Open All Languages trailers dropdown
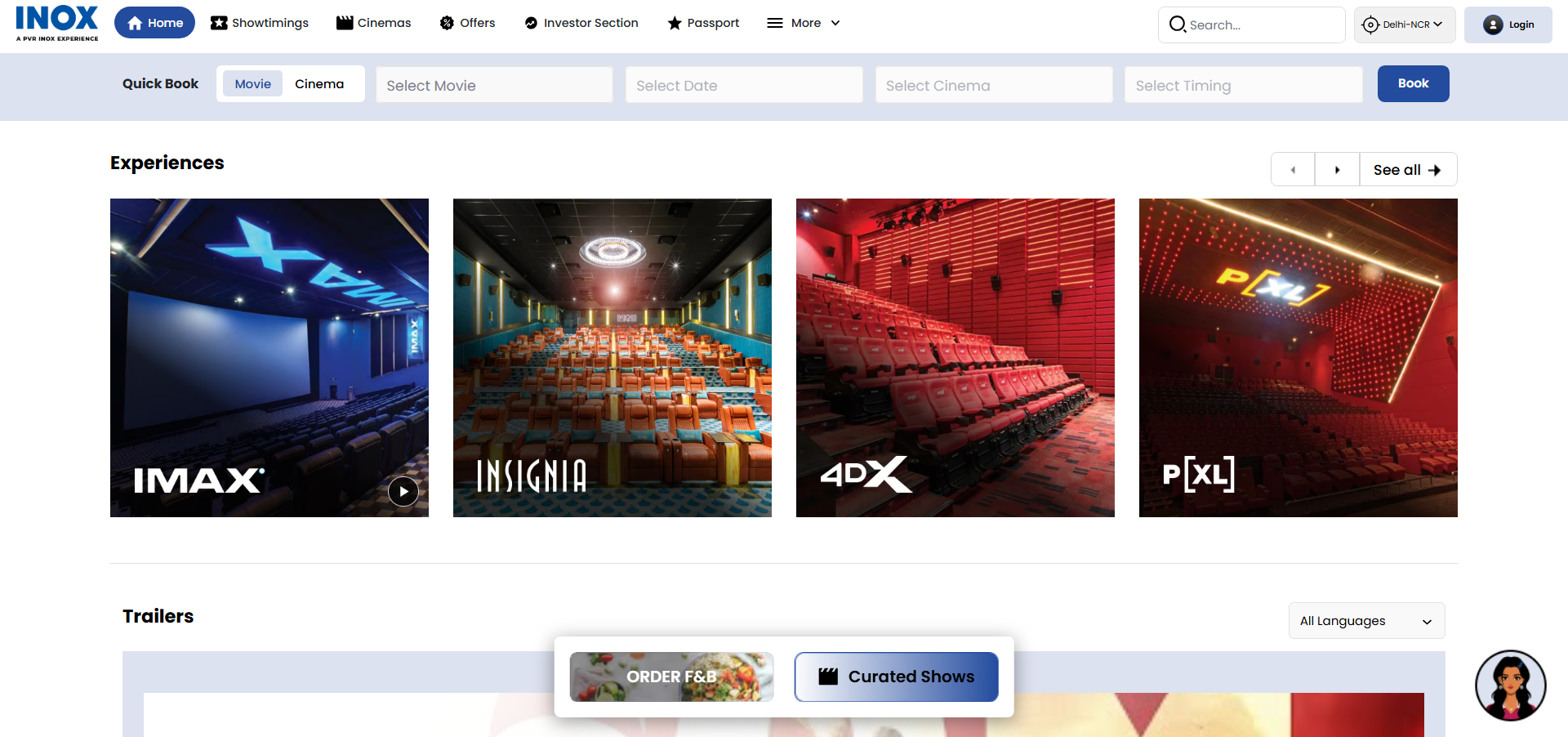This screenshot has height=737, width=1568. click(x=1366, y=621)
